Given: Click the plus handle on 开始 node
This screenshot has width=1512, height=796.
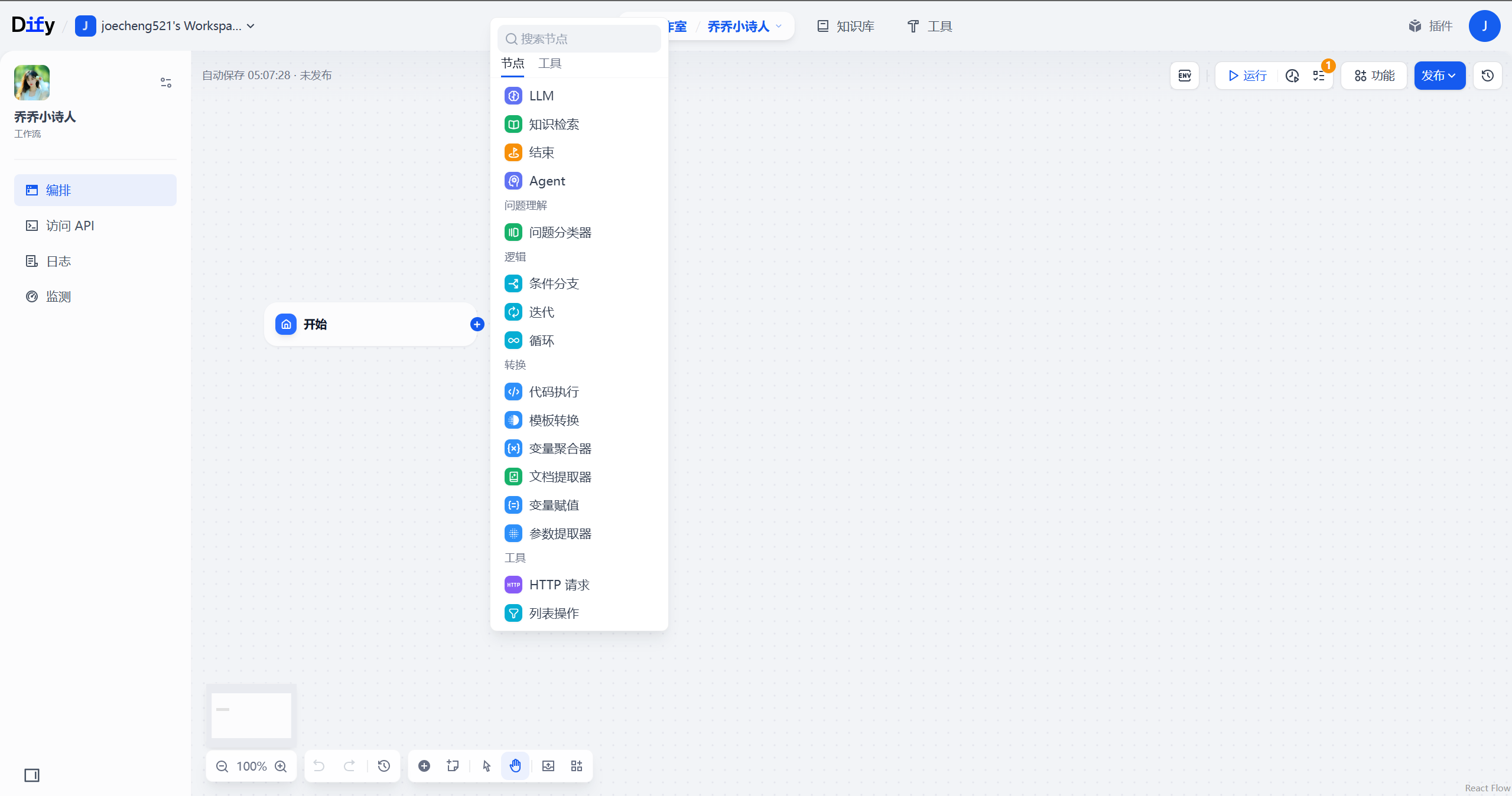Looking at the screenshot, I should pyautogui.click(x=477, y=324).
